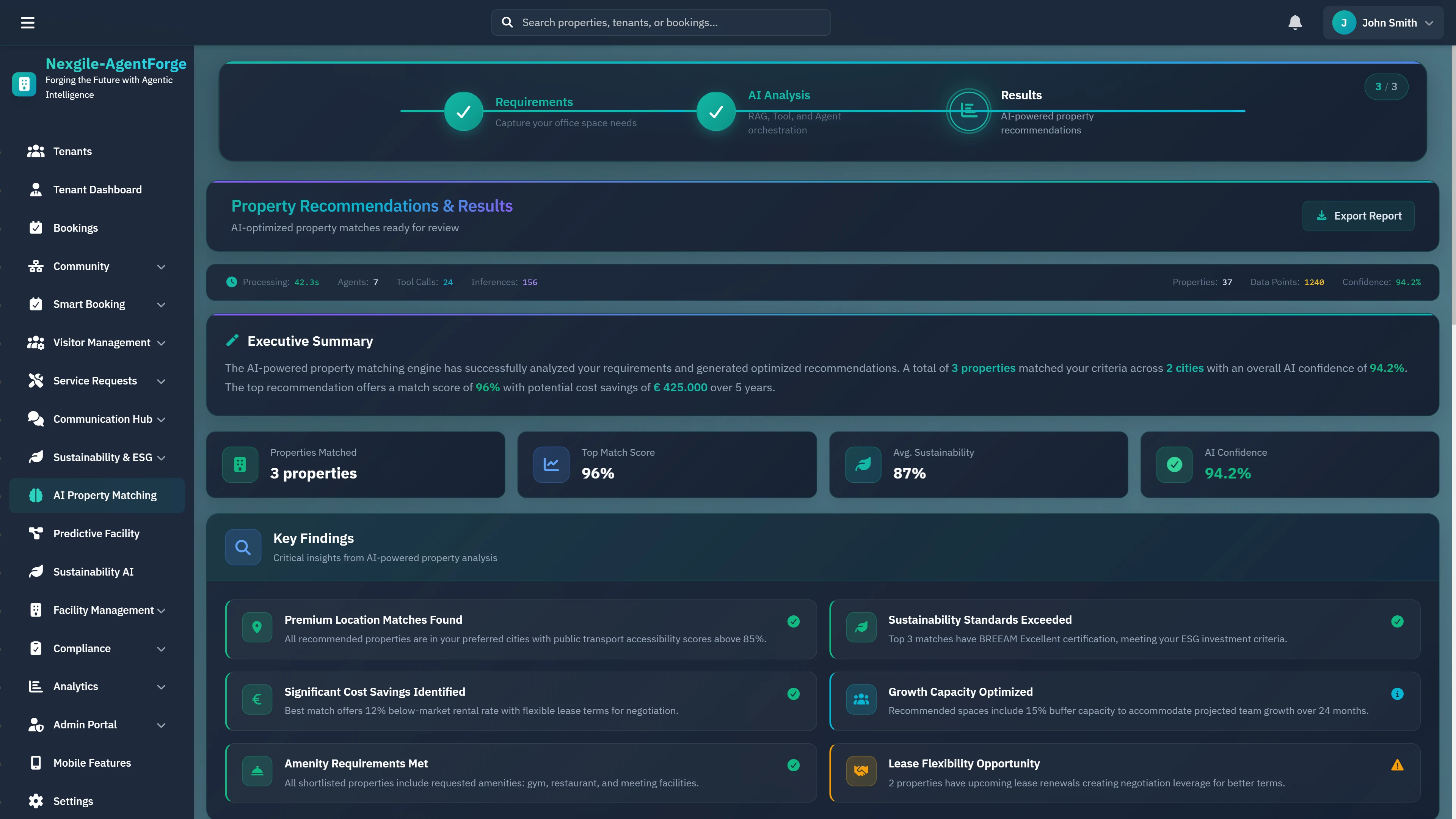
Task: Select the Tenants sidebar icon
Action: pyautogui.click(x=36, y=151)
